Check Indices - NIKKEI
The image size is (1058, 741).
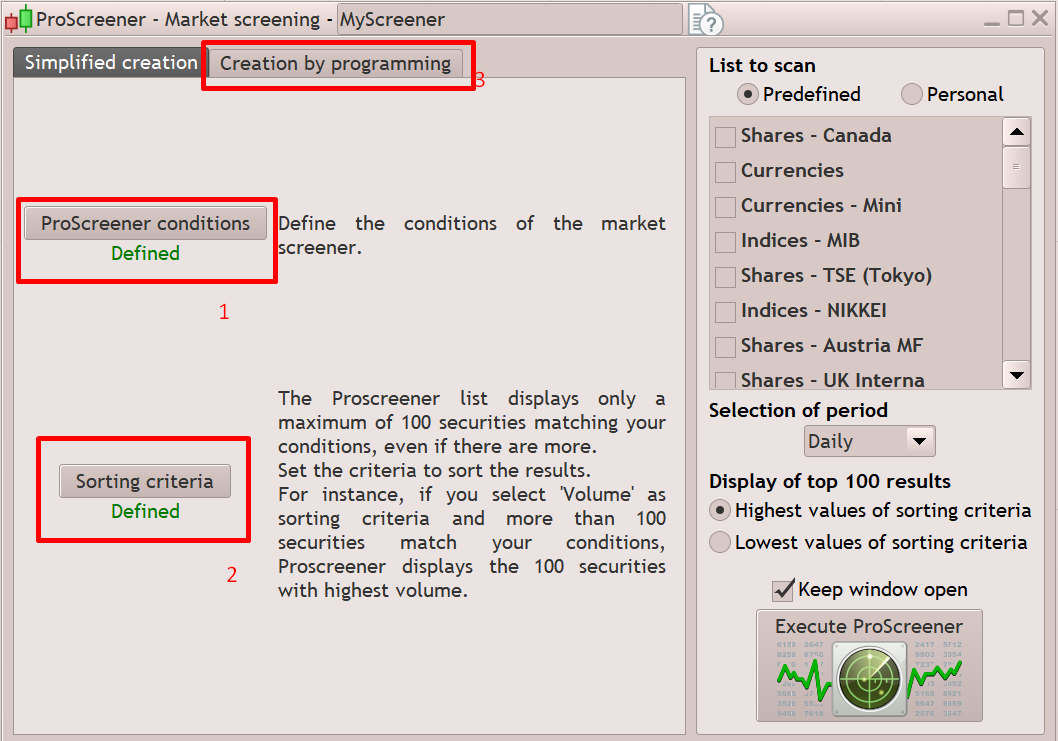click(x=725, y=312)
